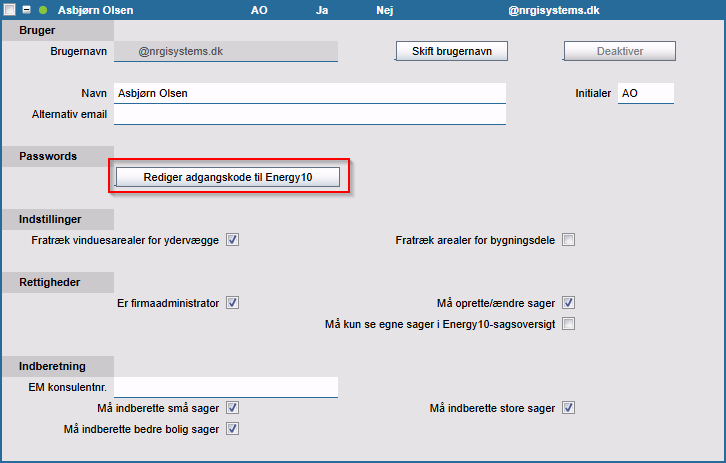Viewport: 726px width, 463px height.
Task: Click the Skift brugernavn button
Action: click(x=451, y=51)
